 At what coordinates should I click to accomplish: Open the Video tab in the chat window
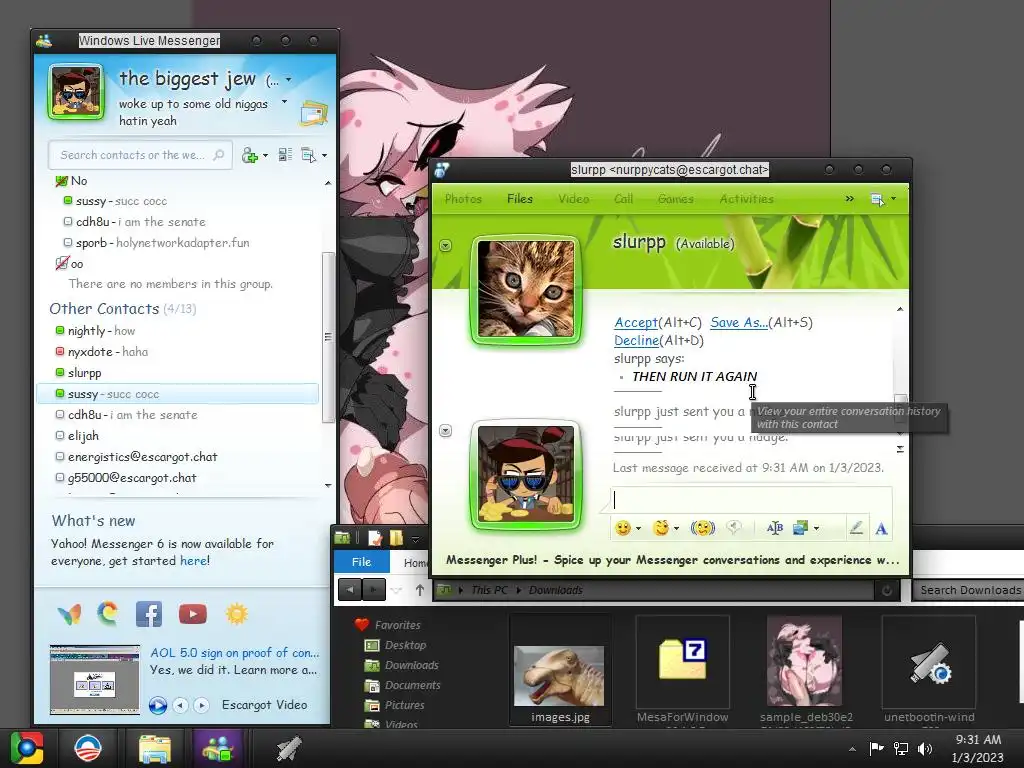coord(573,199)
